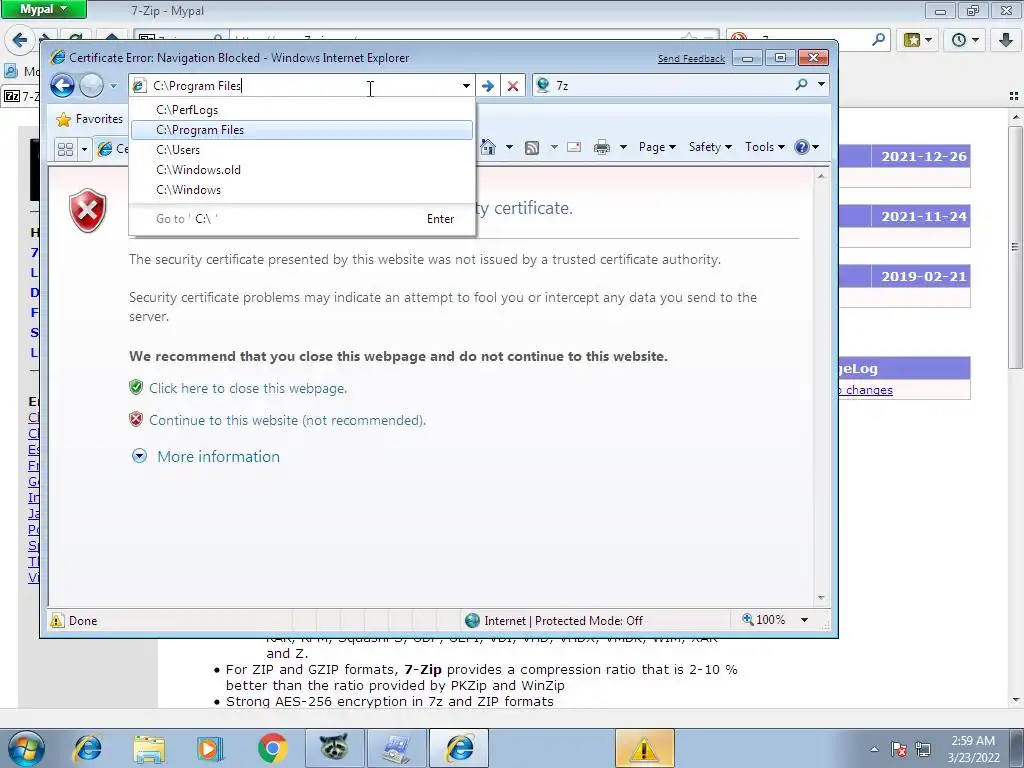Click the Internet Explorer back arrow button

point(63,86)
